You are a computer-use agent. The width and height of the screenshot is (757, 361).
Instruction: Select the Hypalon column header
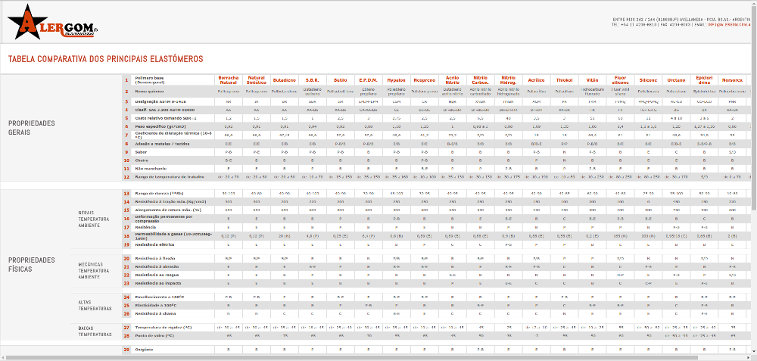(396, 80)
